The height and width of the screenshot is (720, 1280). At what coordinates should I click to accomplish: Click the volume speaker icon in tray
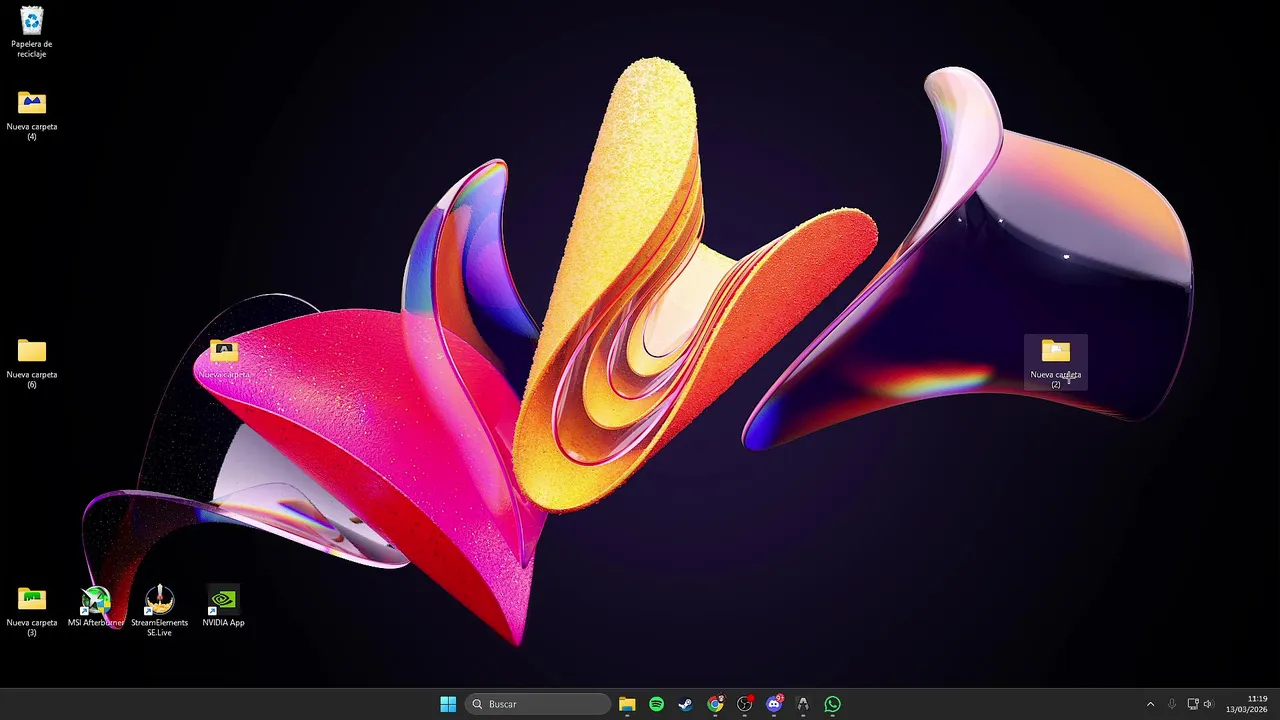coord(1208,704)
